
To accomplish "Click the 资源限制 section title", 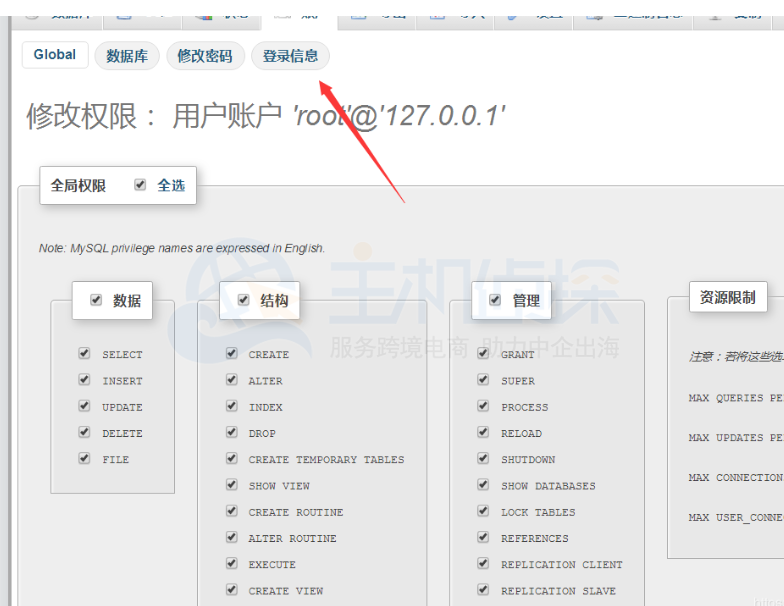I will 728,298.
